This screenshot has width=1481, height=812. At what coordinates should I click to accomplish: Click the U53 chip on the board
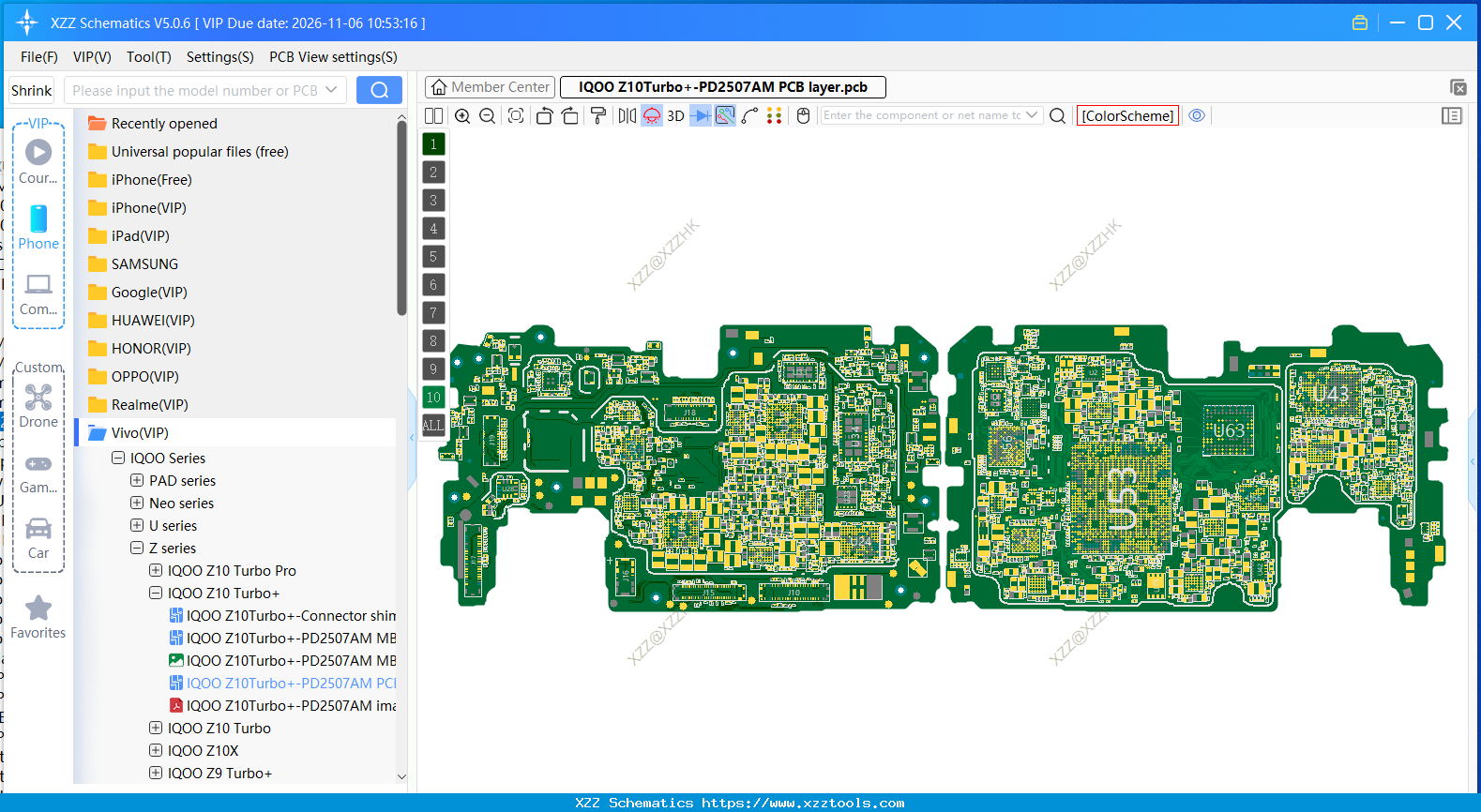[1123, 497]
